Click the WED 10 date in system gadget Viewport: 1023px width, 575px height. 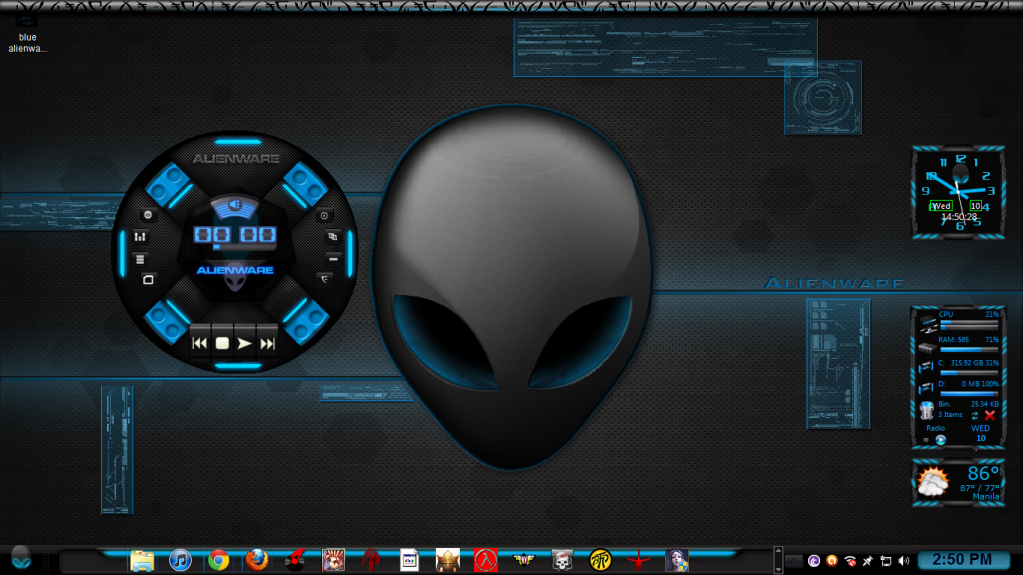[x=981, y=433]
